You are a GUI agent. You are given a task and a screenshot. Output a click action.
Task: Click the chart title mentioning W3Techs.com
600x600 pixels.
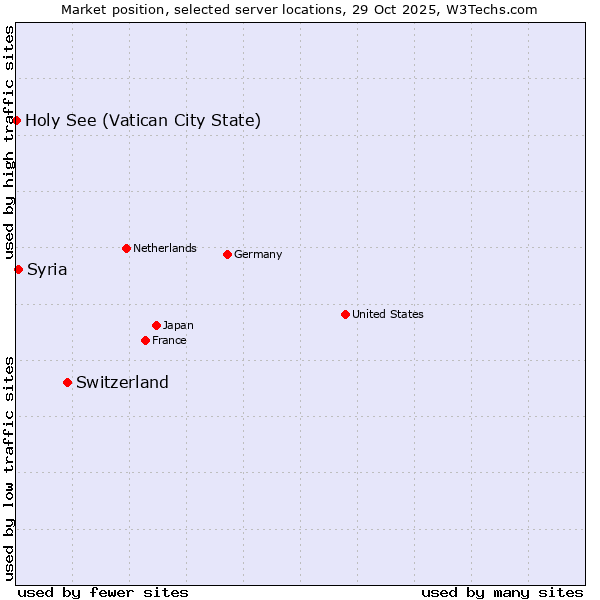(x=299, y=9)
